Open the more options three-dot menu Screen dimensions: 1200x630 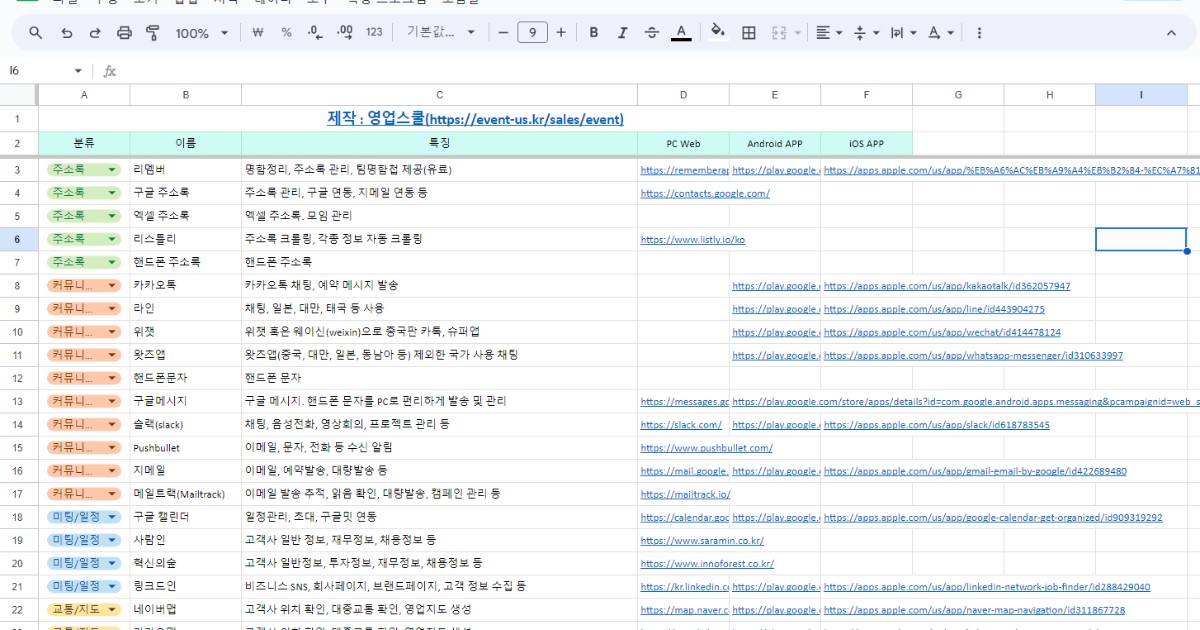[979, 32]
